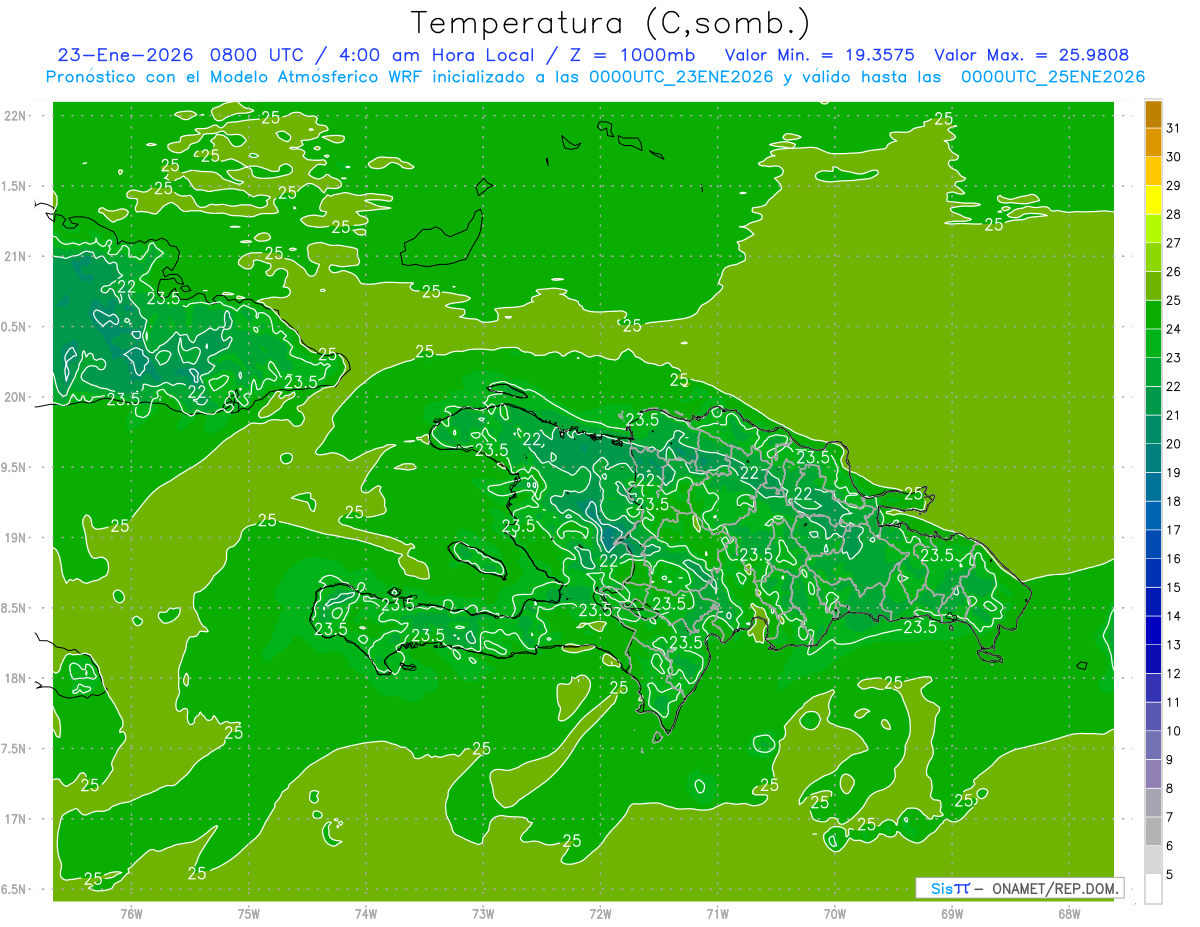1200x927 pixels.
Task: Click the '73W' longitude axis label
Action: pyautogui.click(x=483, y=914)
